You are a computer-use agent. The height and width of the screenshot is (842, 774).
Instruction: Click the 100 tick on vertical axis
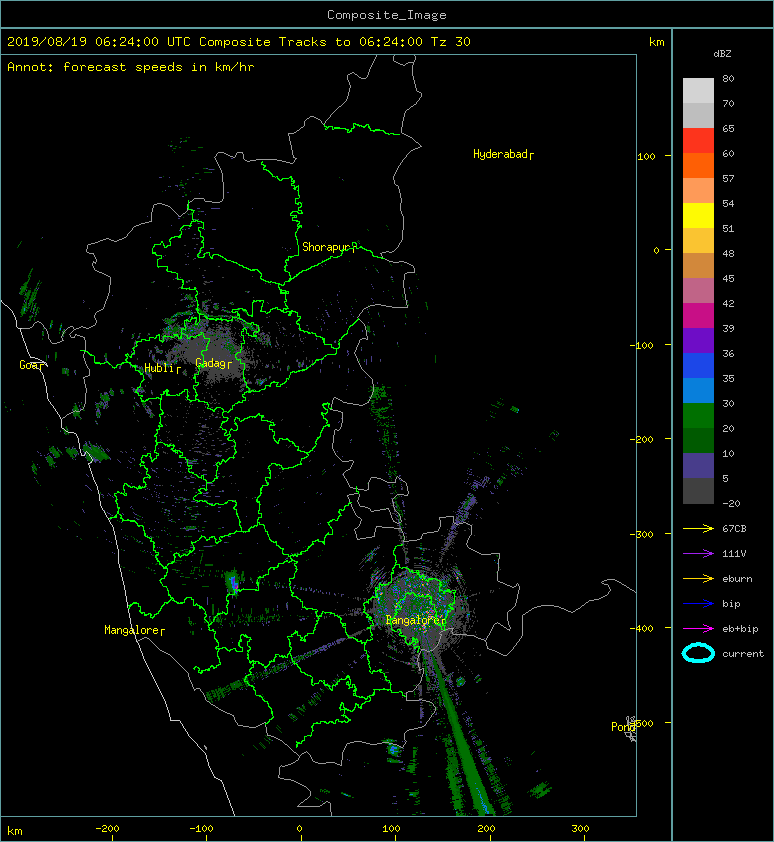(x=646, y=156)
